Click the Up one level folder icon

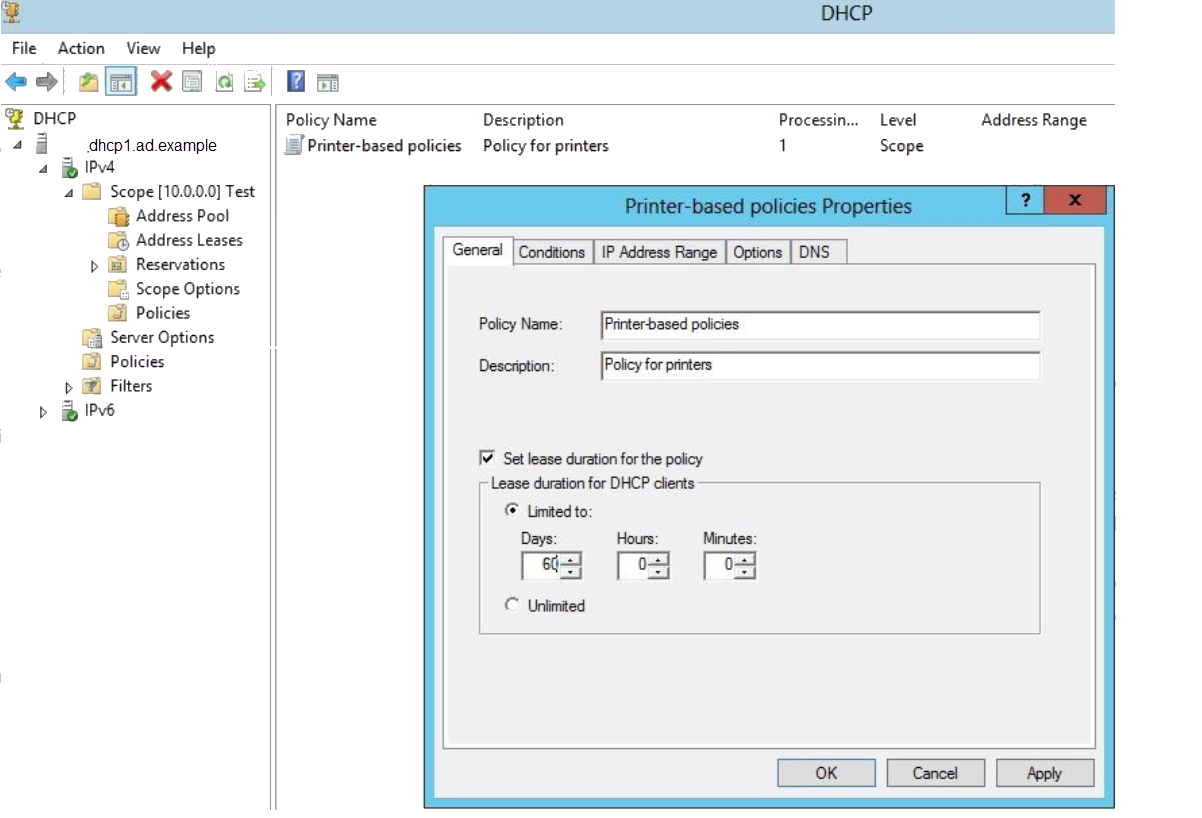pyautogui.click(x=89, y=82)
